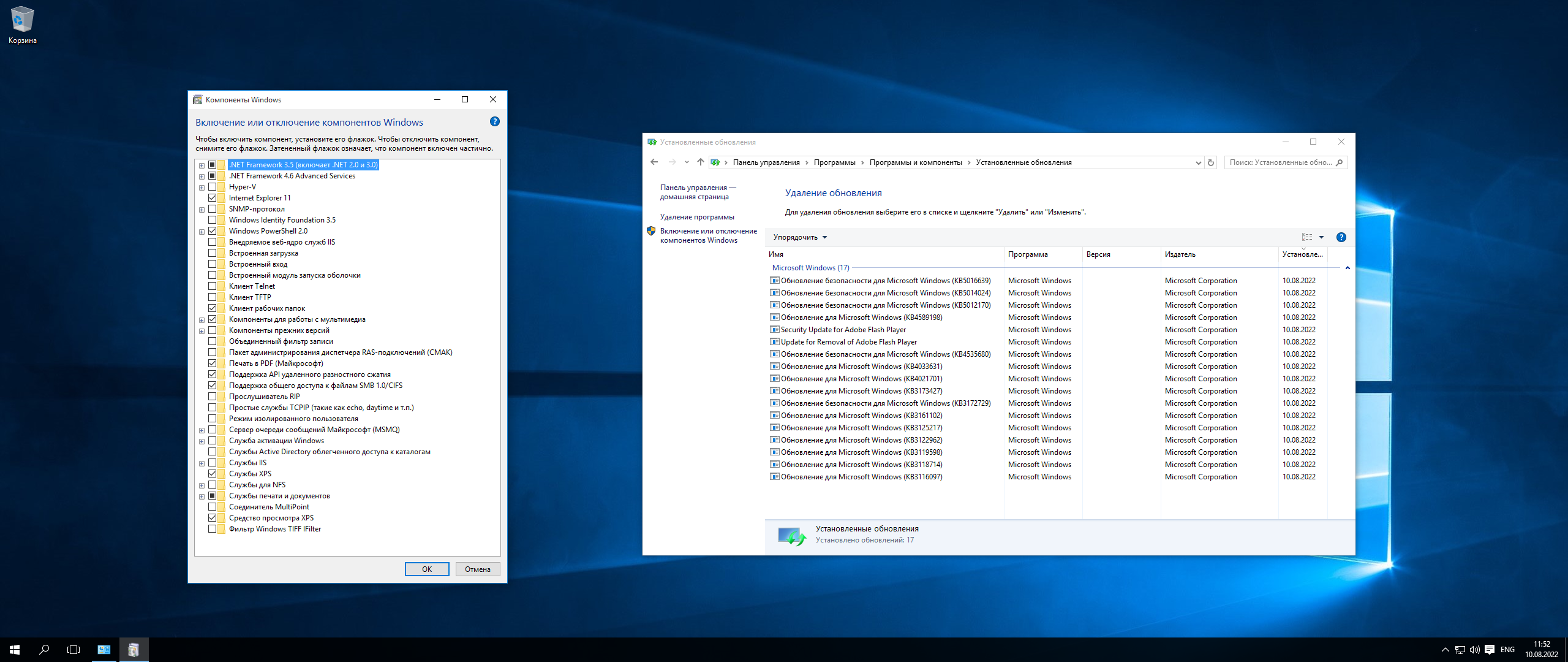
Task: Enable the Telnet client checkbox
Action: tap(213, 286)
